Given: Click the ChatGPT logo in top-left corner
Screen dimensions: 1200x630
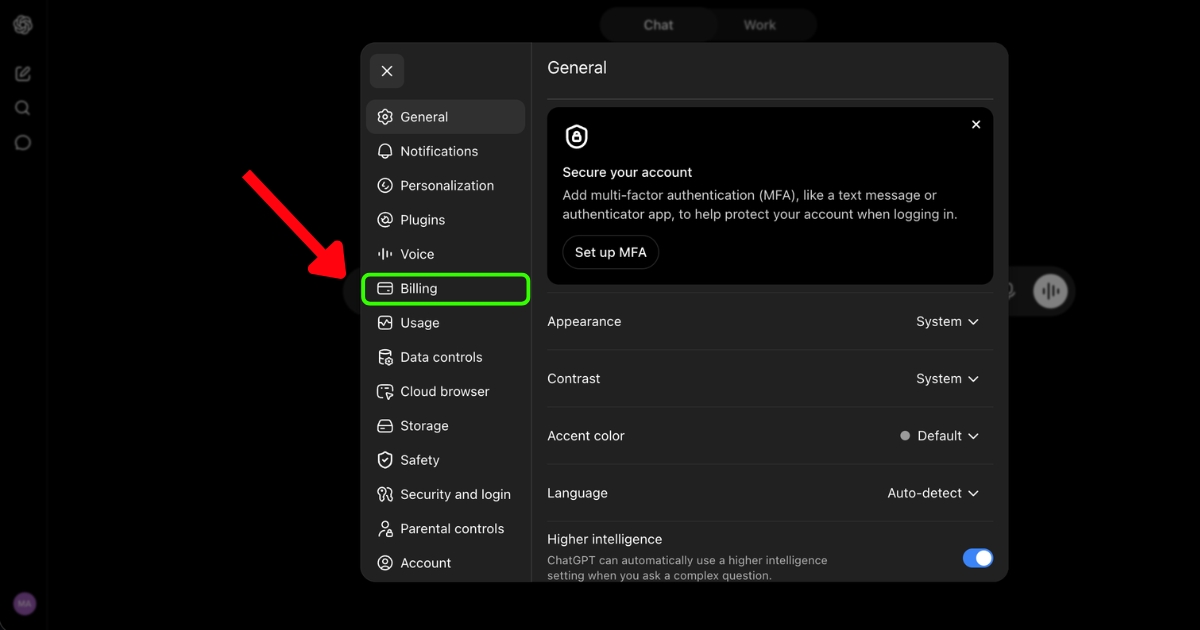Looking at the screenshot, I should click(x=23, y=25).
